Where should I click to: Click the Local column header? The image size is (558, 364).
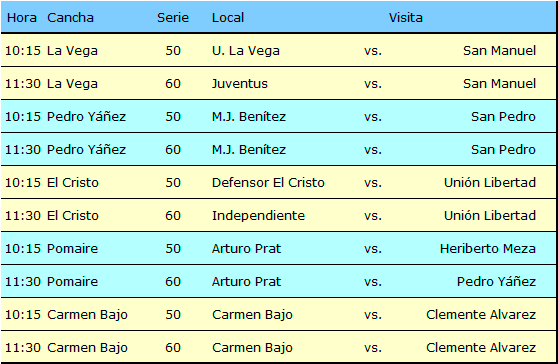(x=228, y=17)
